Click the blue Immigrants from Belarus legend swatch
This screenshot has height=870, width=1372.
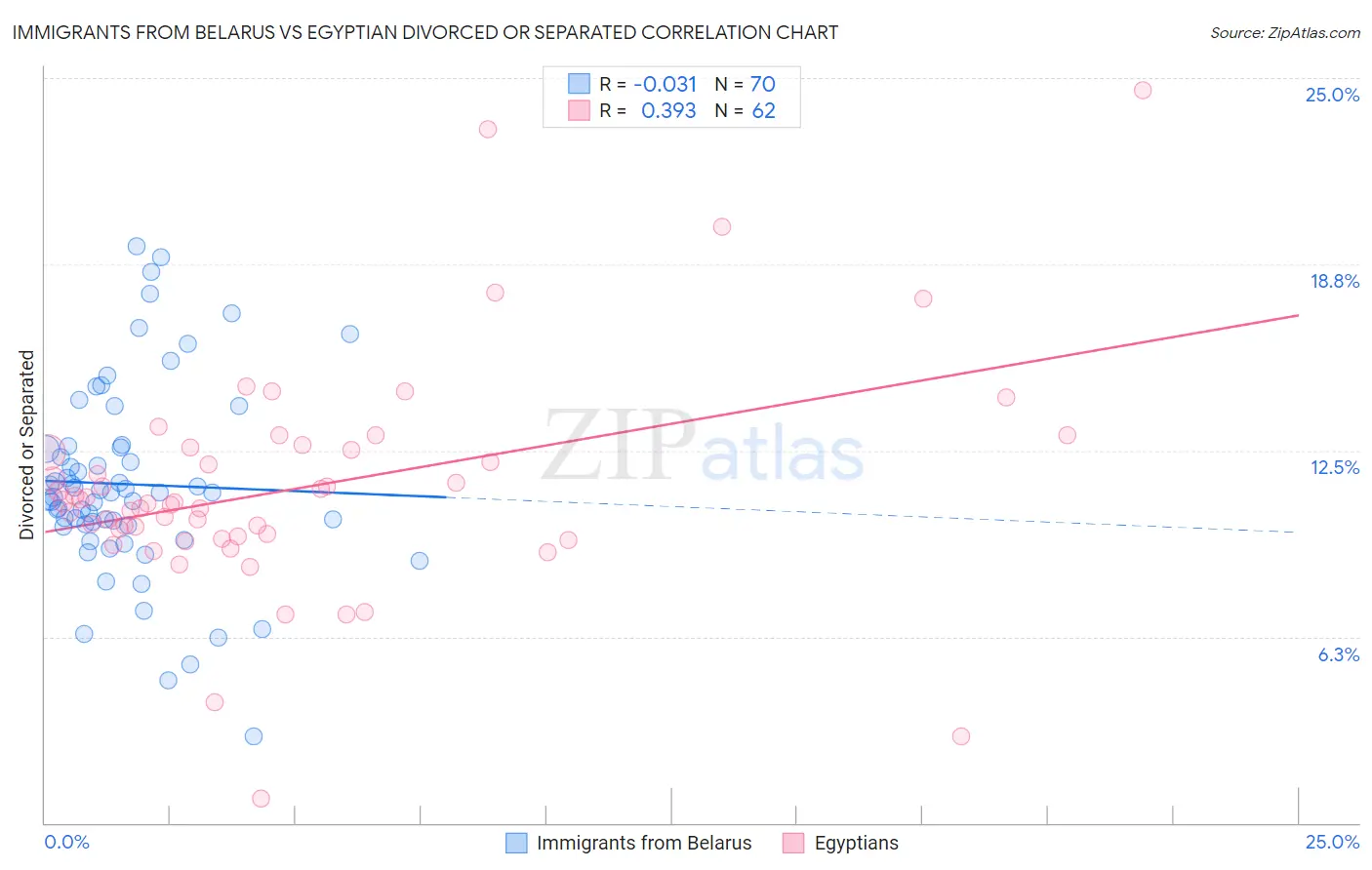516,843
